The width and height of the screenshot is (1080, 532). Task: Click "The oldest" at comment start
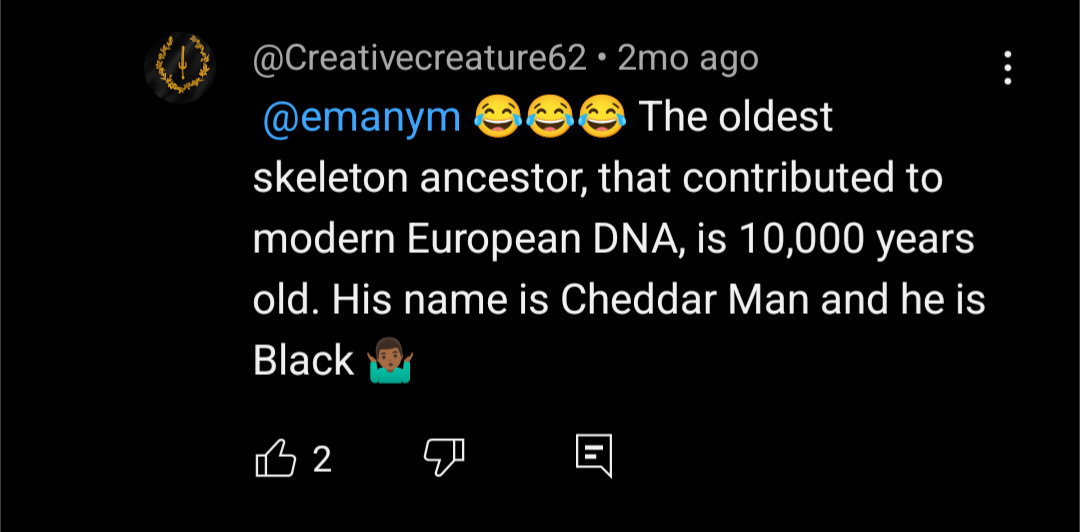pos(735,118)
